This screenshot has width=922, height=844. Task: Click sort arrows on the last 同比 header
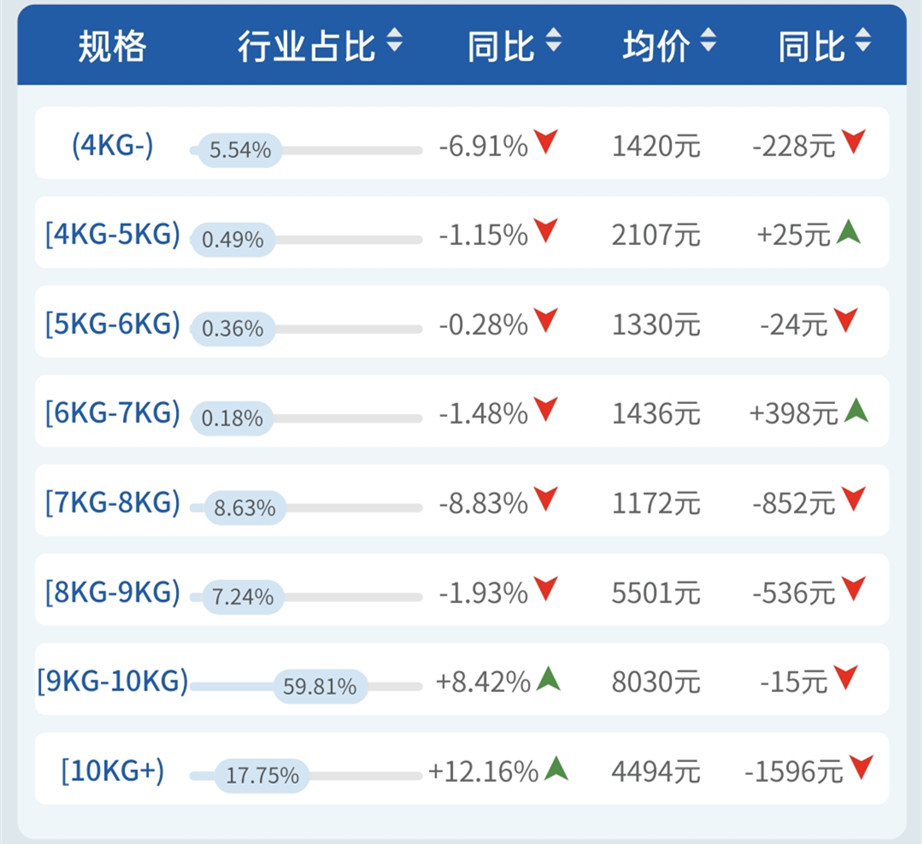[x=863, y=41]
